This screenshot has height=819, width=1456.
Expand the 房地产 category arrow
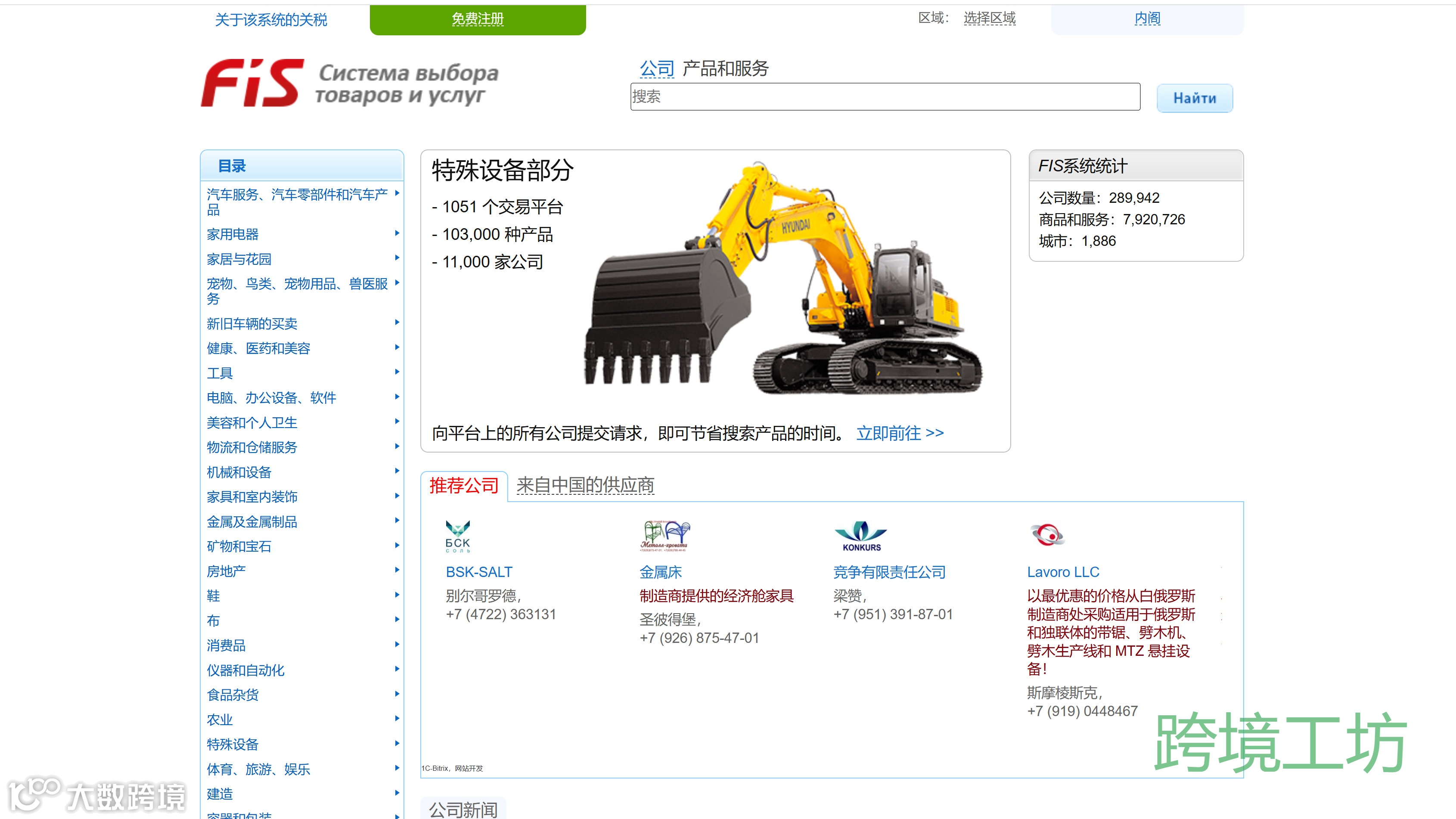397,570
